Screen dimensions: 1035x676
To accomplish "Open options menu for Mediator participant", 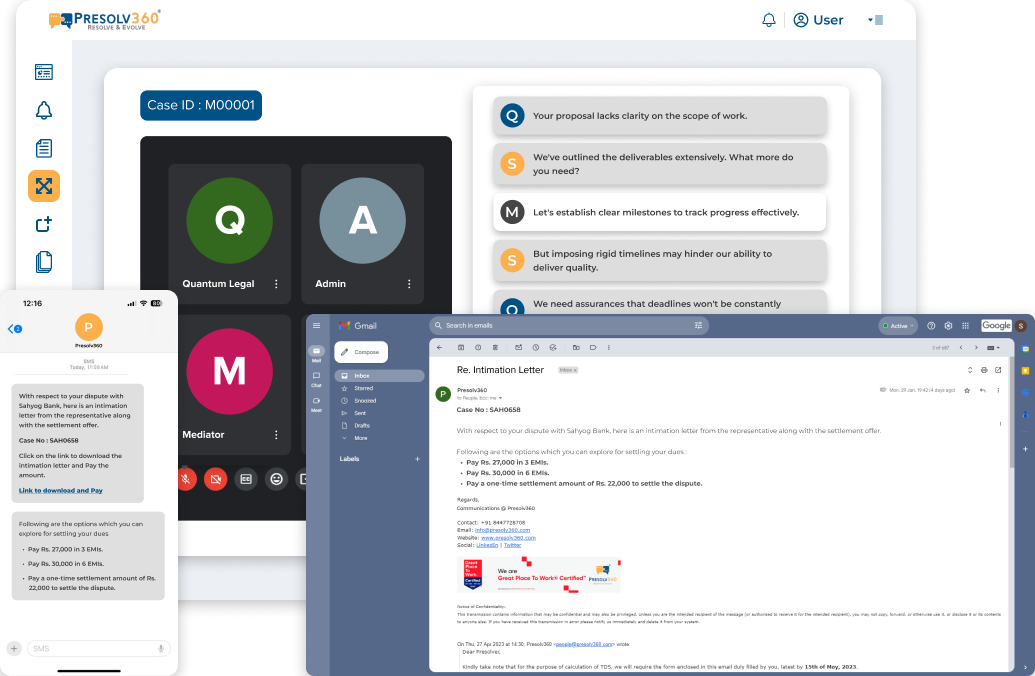I will [x=276, y=435].
